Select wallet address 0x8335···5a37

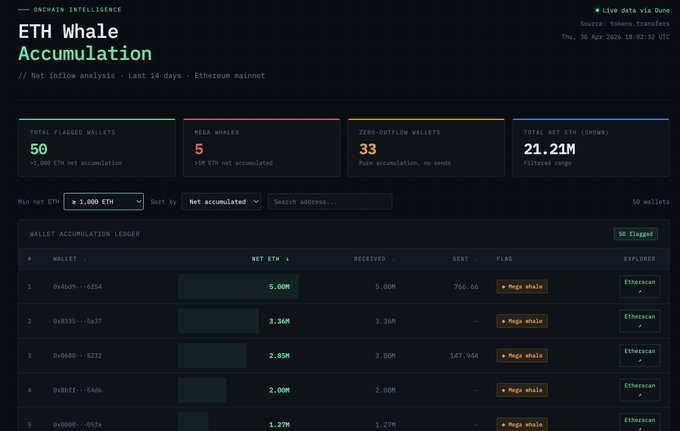coord(77,321)
